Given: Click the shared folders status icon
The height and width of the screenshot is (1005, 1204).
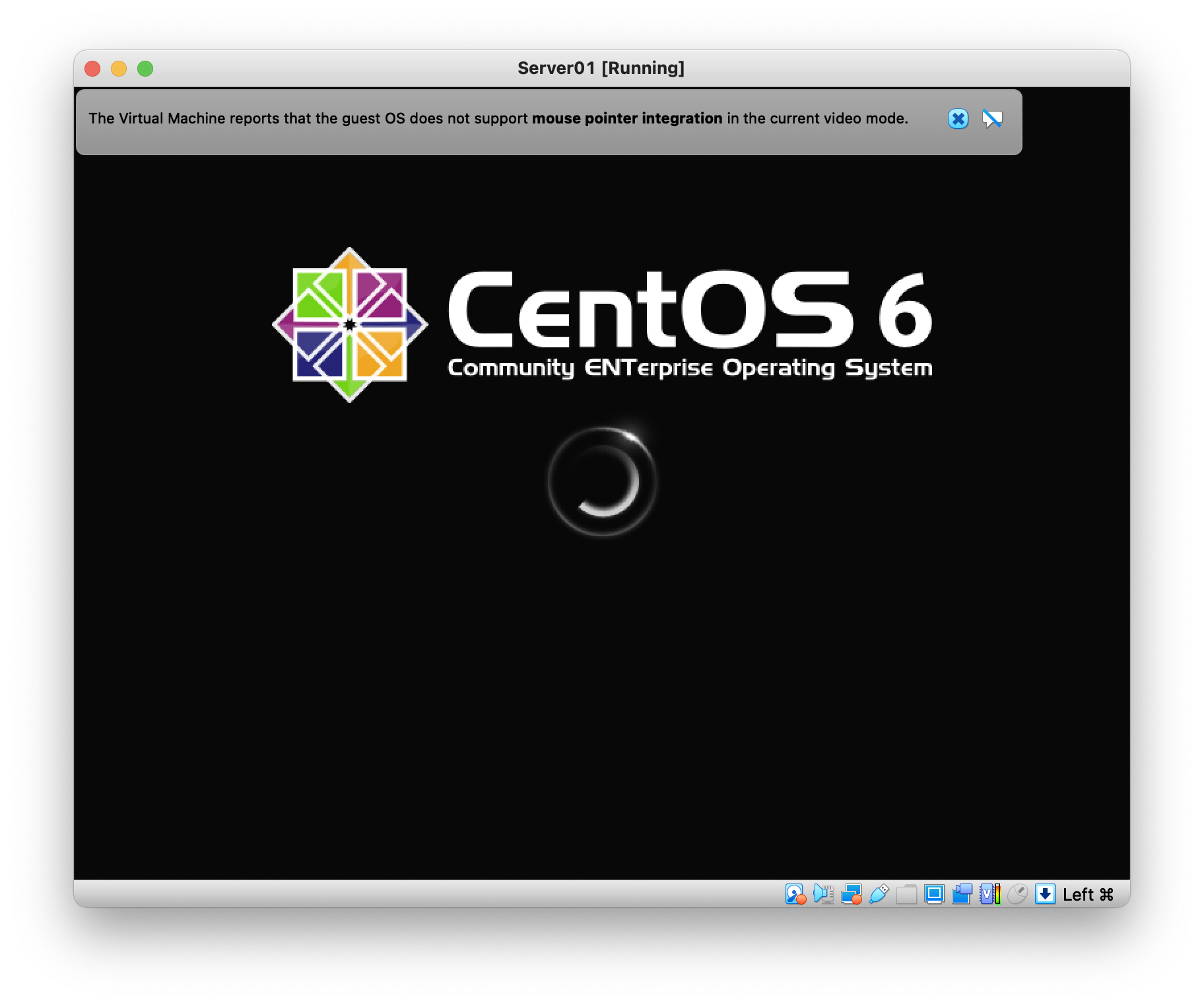Looking at the screenshot, I should [x=907, y=894].
